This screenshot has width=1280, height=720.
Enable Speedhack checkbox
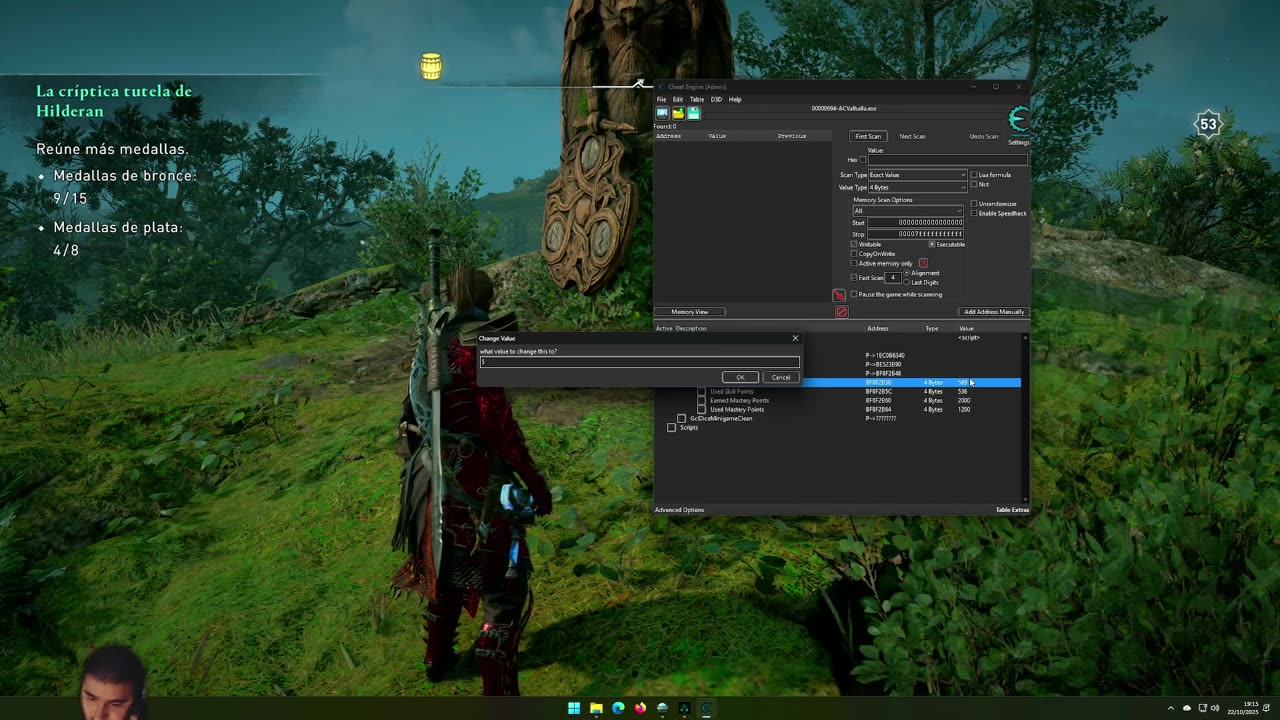974,213
